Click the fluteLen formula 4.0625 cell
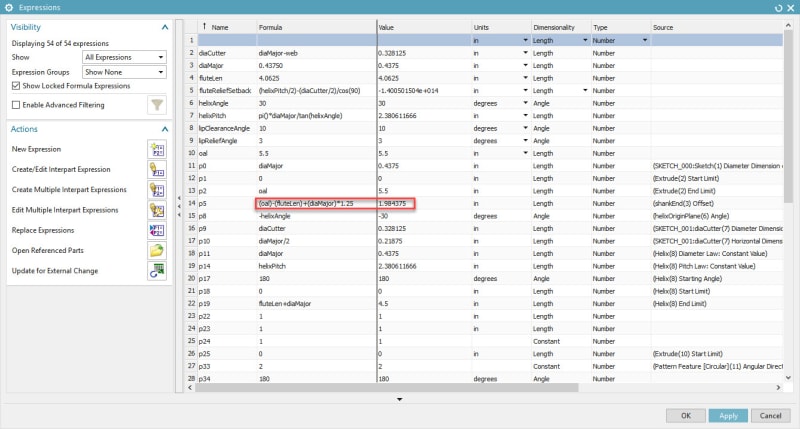Viewport: 800px width, 429px height. click(316, 78)
